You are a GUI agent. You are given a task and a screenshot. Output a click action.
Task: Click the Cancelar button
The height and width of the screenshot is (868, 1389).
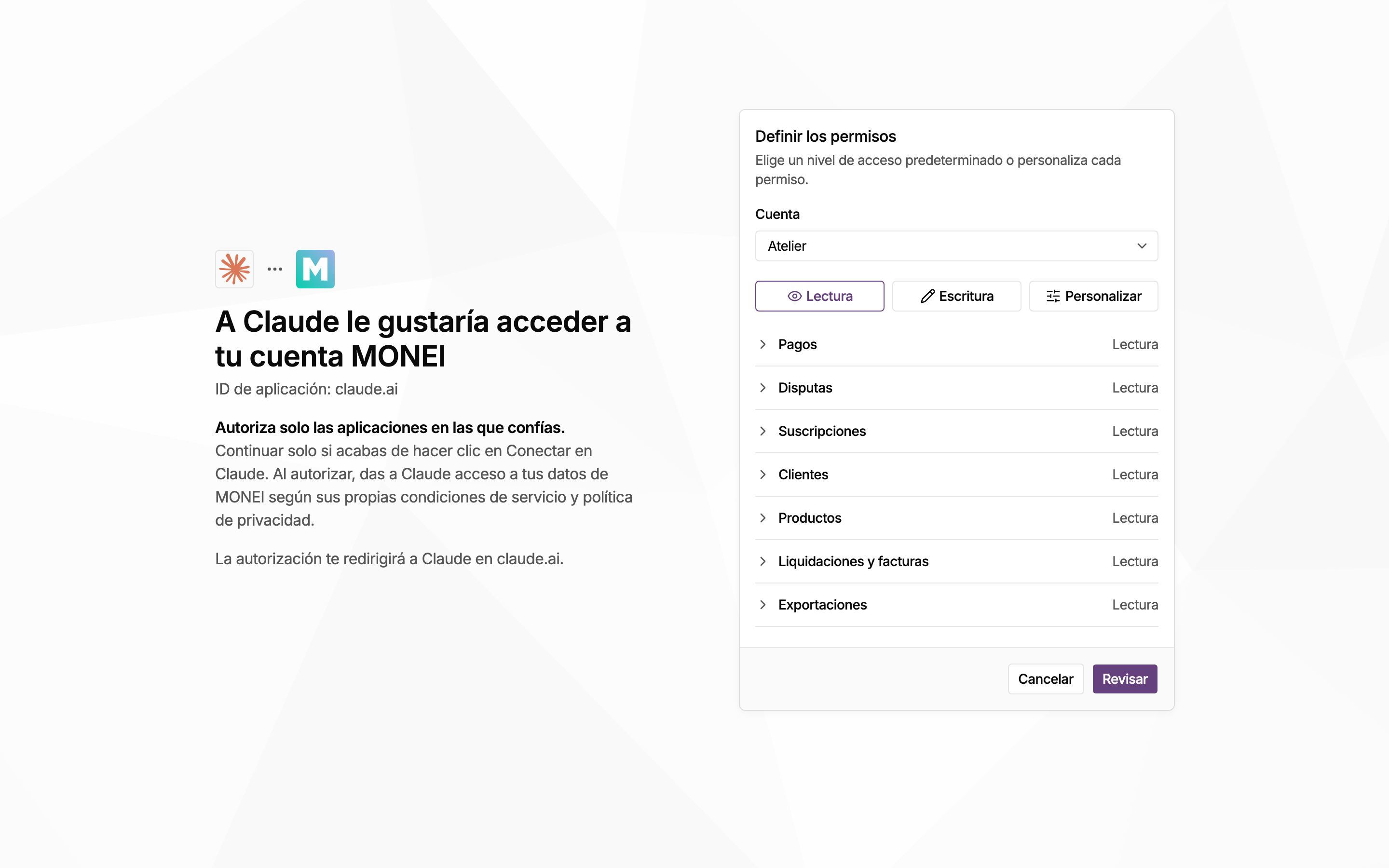(1046, 679)
